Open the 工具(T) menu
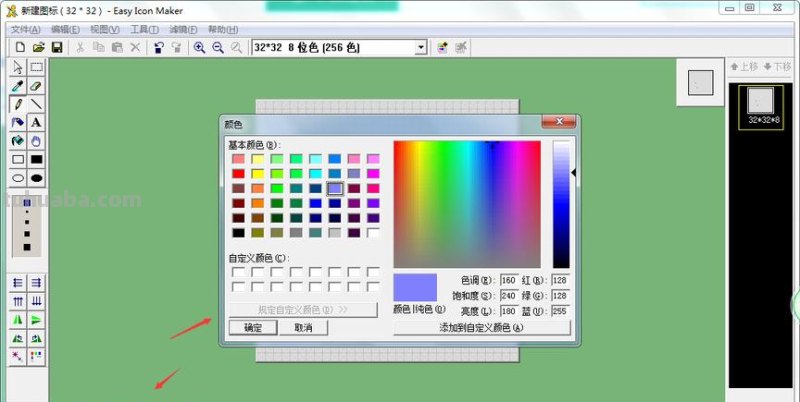The image size is (800, 402). tap(144, 30)
